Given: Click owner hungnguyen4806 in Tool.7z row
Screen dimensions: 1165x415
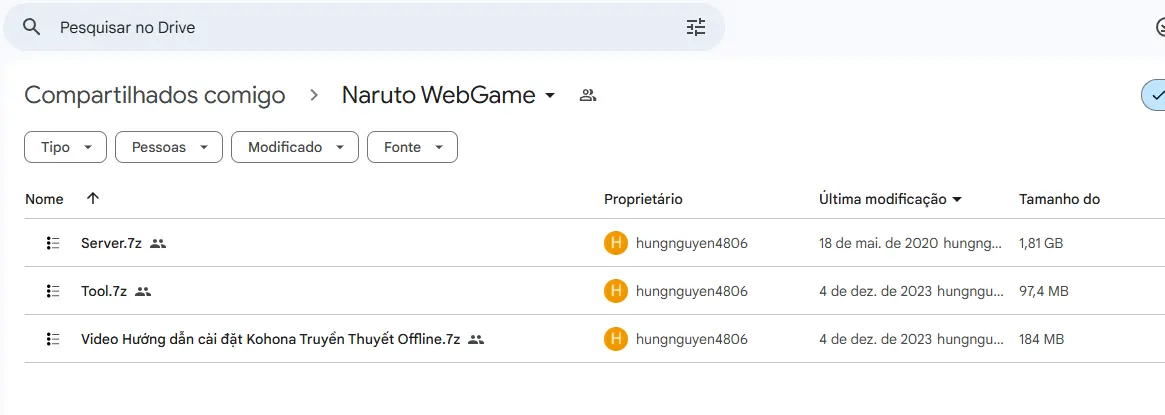Looking at the screenshot, I should pos(692,291).
